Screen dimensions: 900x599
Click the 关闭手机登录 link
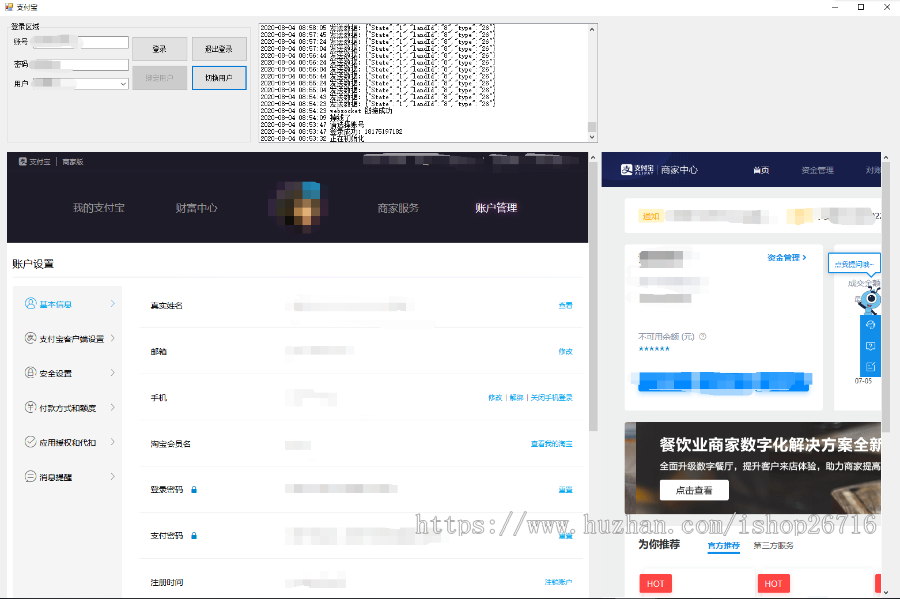pyautogui.click(x=552, y=397)
